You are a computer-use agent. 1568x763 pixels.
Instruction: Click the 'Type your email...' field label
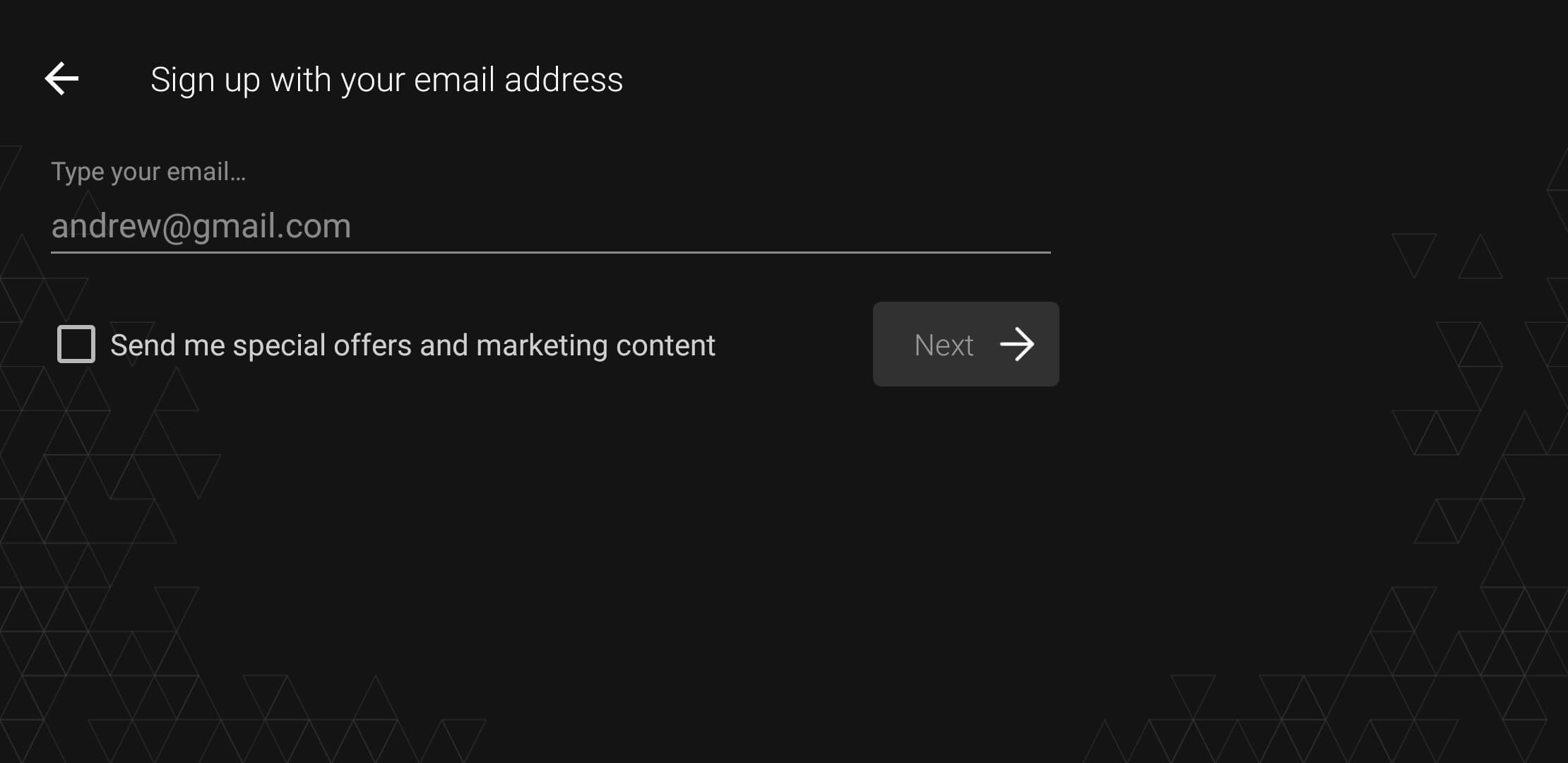click(148, 172)
